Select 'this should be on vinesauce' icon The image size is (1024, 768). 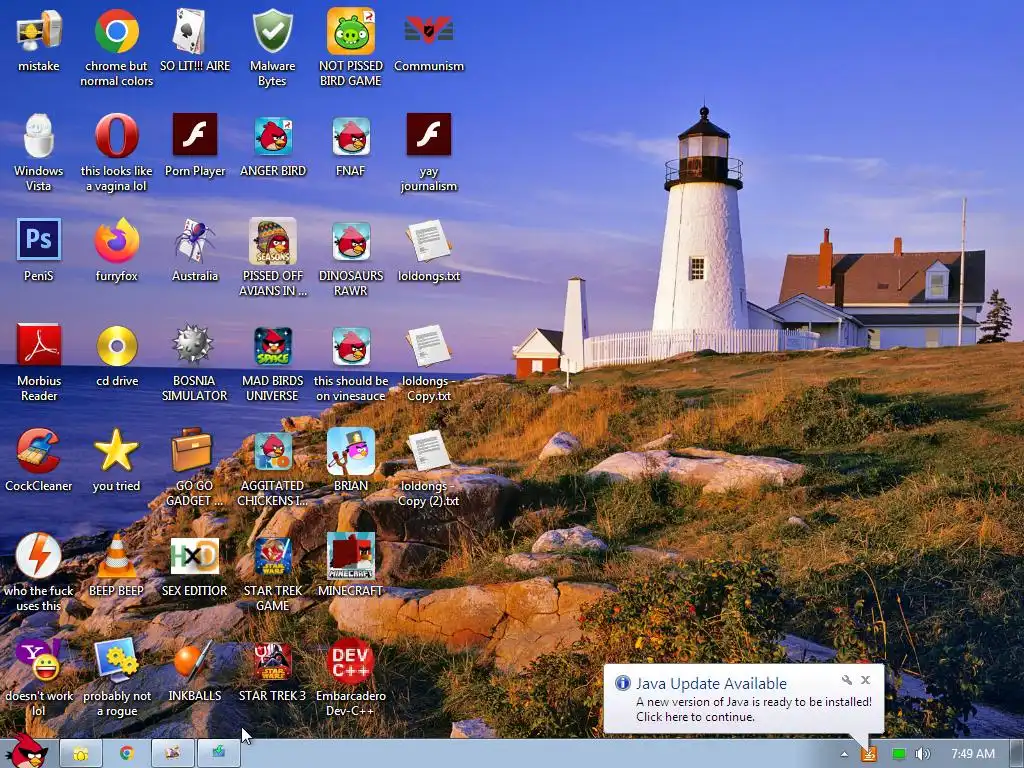click(x=351, y=346)
